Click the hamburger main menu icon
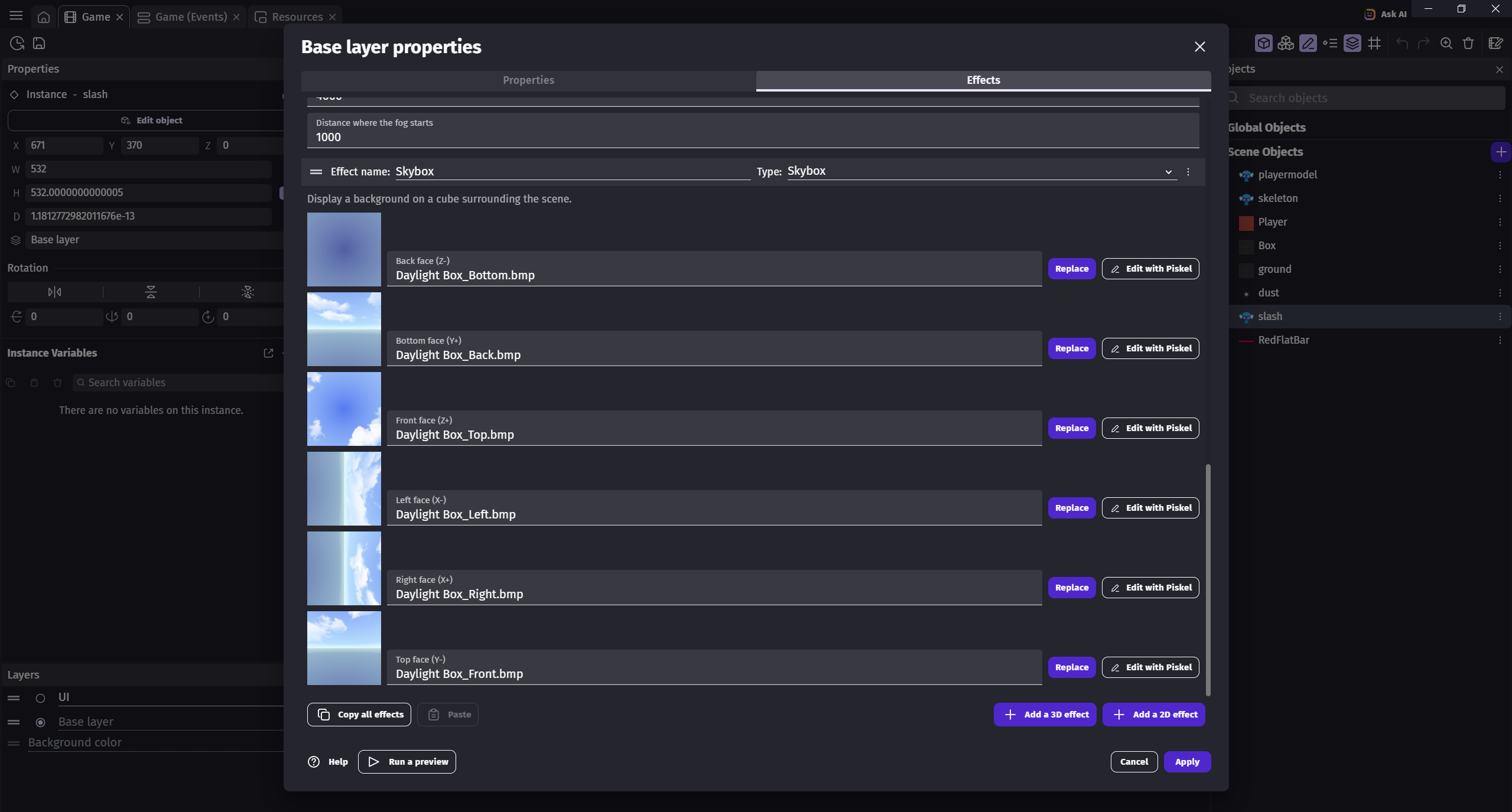The image size is (1512, 812). pos(16,16)
